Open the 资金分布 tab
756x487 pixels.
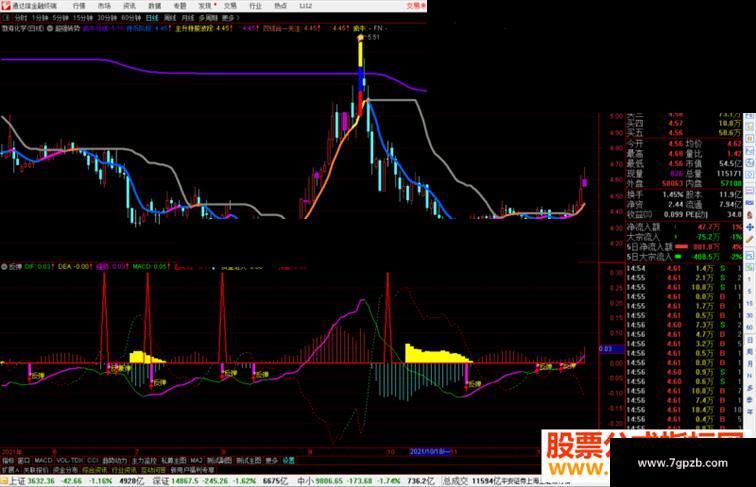65,470
